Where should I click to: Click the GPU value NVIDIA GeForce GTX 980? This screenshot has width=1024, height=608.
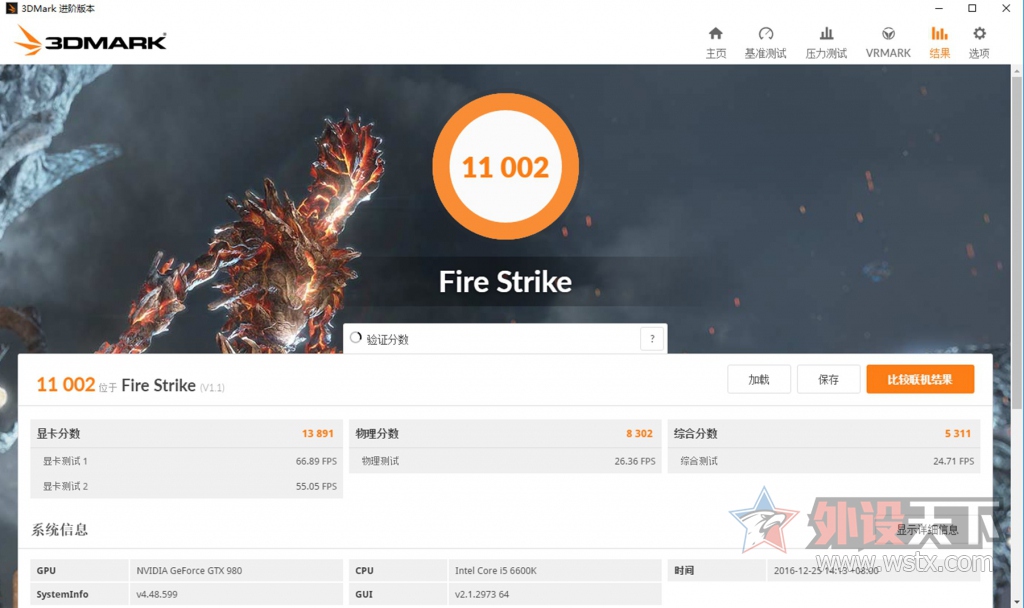pos(189,571)
